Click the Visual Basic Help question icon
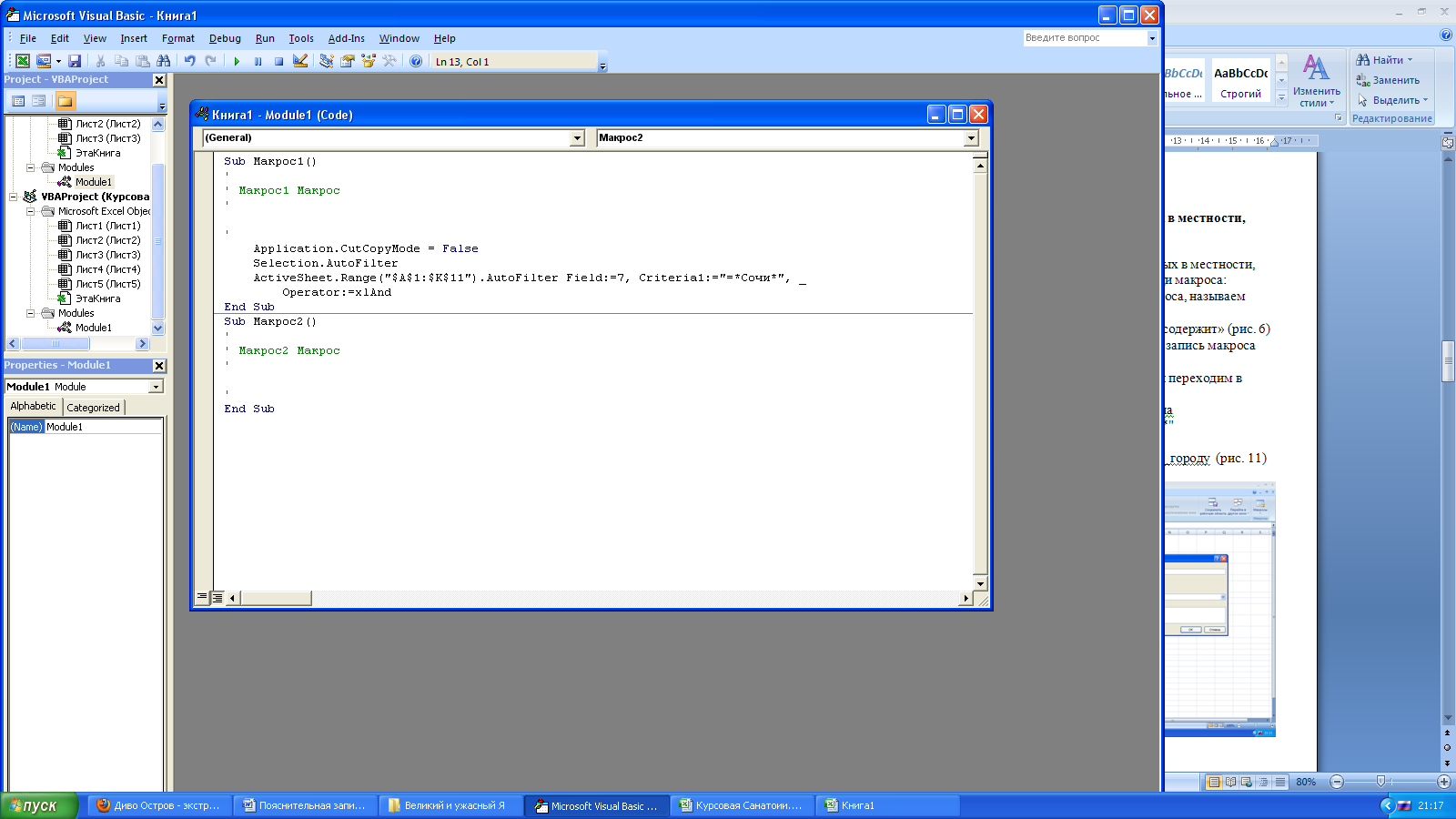The height and width of the screenshot is (819, 1456). coord(416,61)
